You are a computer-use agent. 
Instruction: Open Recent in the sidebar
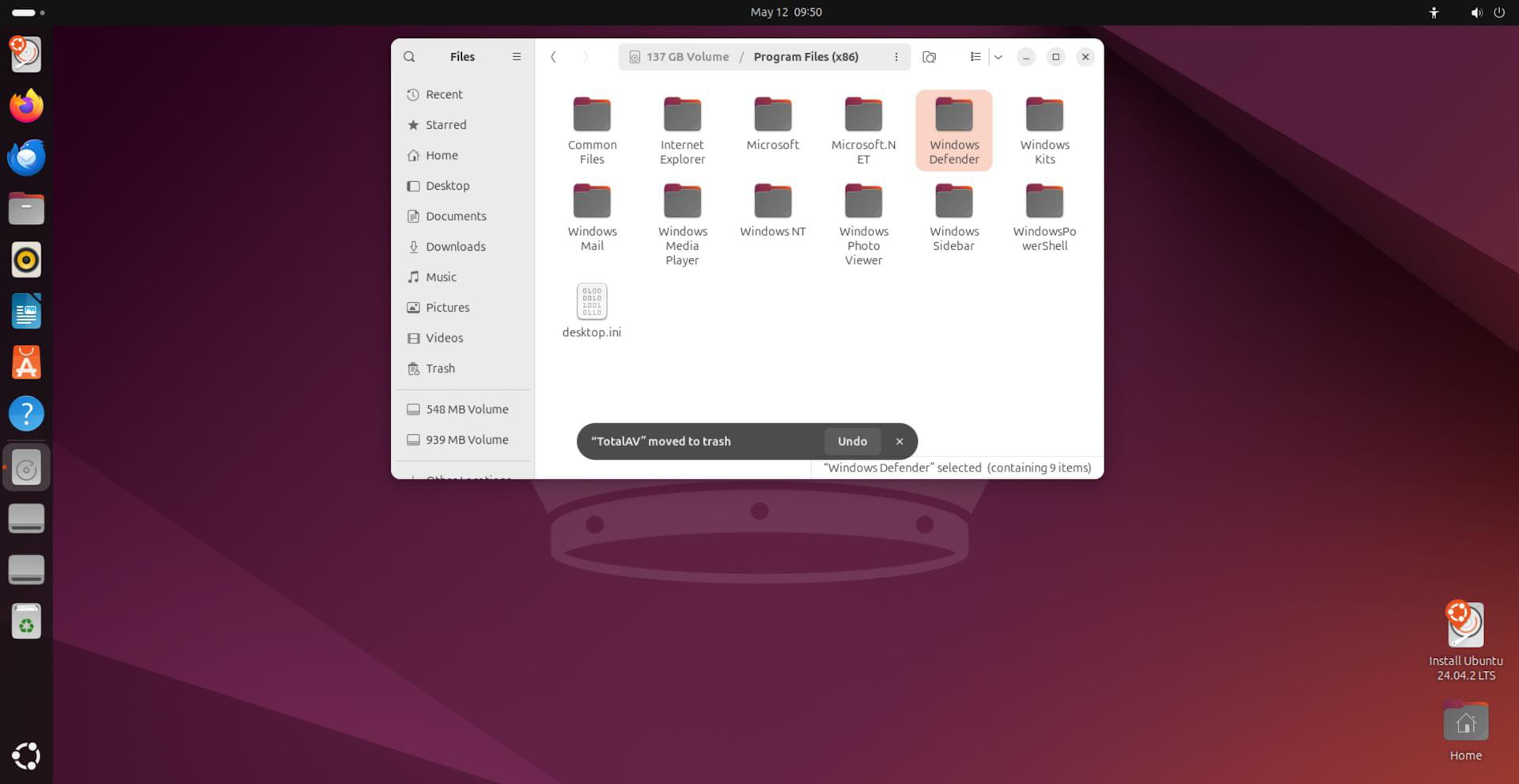coord(463,94)
